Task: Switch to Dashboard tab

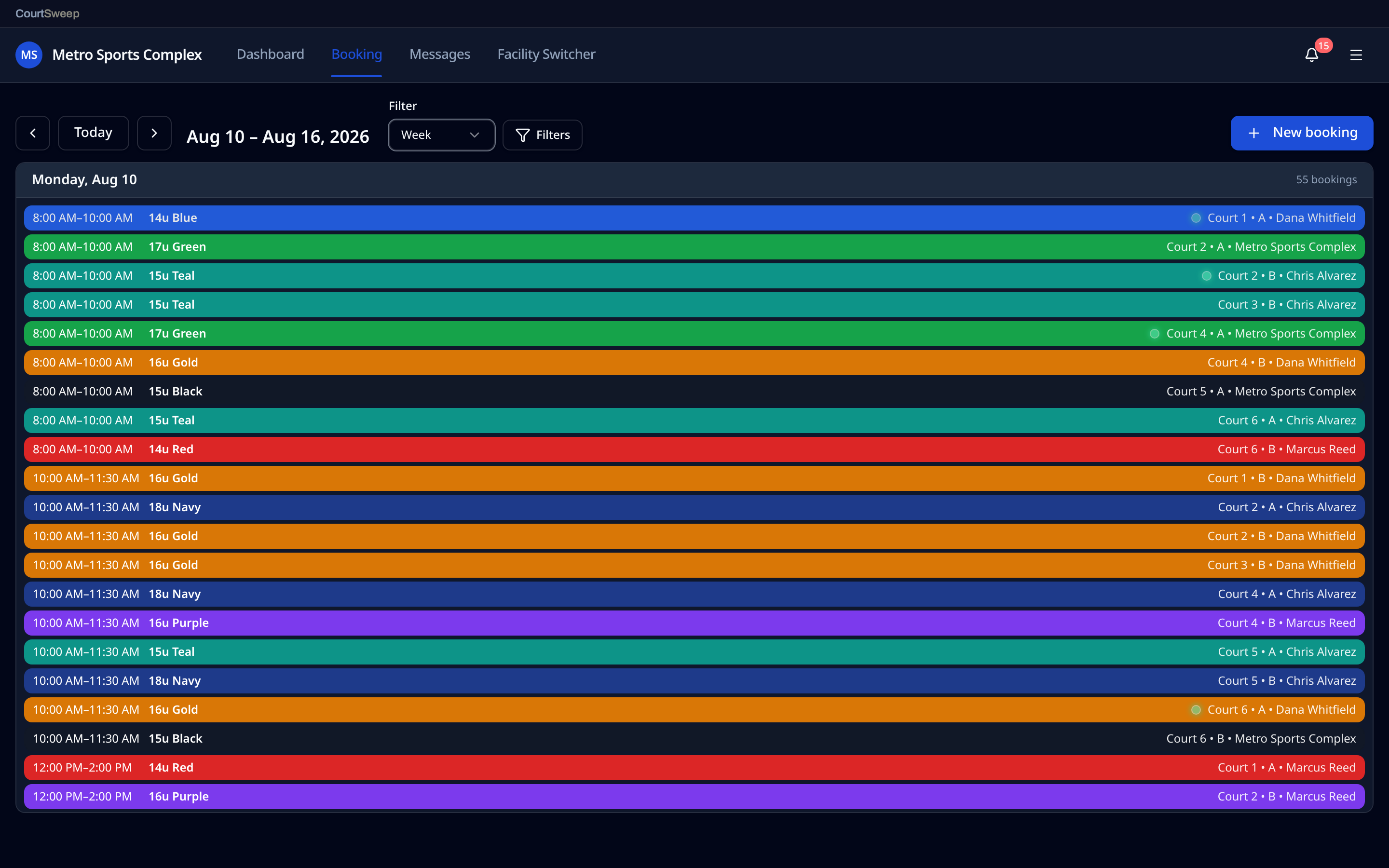Action: point(271,54)
